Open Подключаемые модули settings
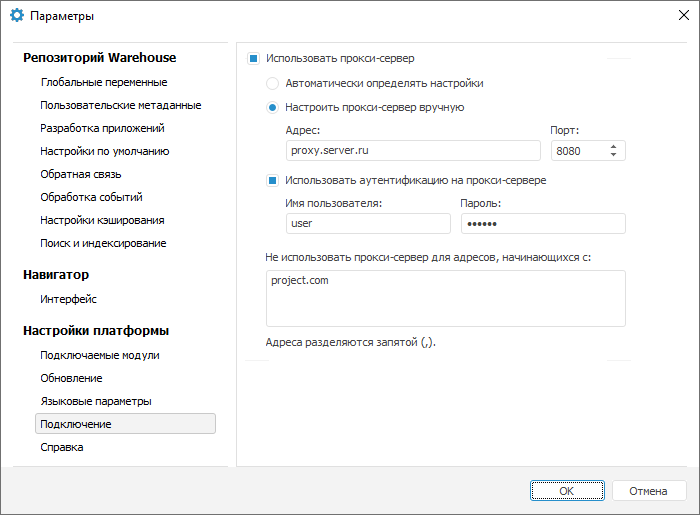 coord(100,355)
